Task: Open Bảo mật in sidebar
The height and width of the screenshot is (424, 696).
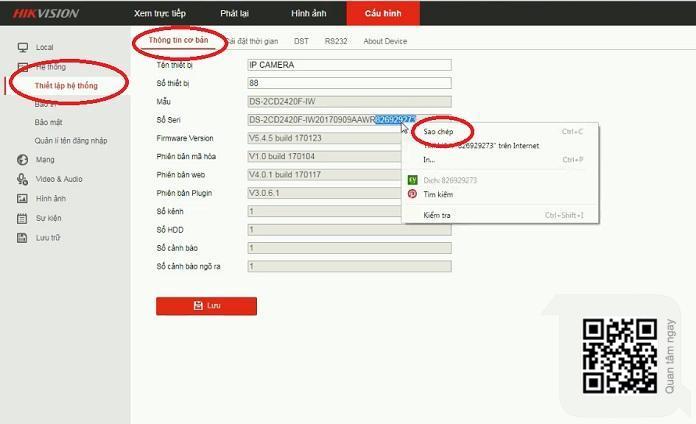Action: coord(48,122)
